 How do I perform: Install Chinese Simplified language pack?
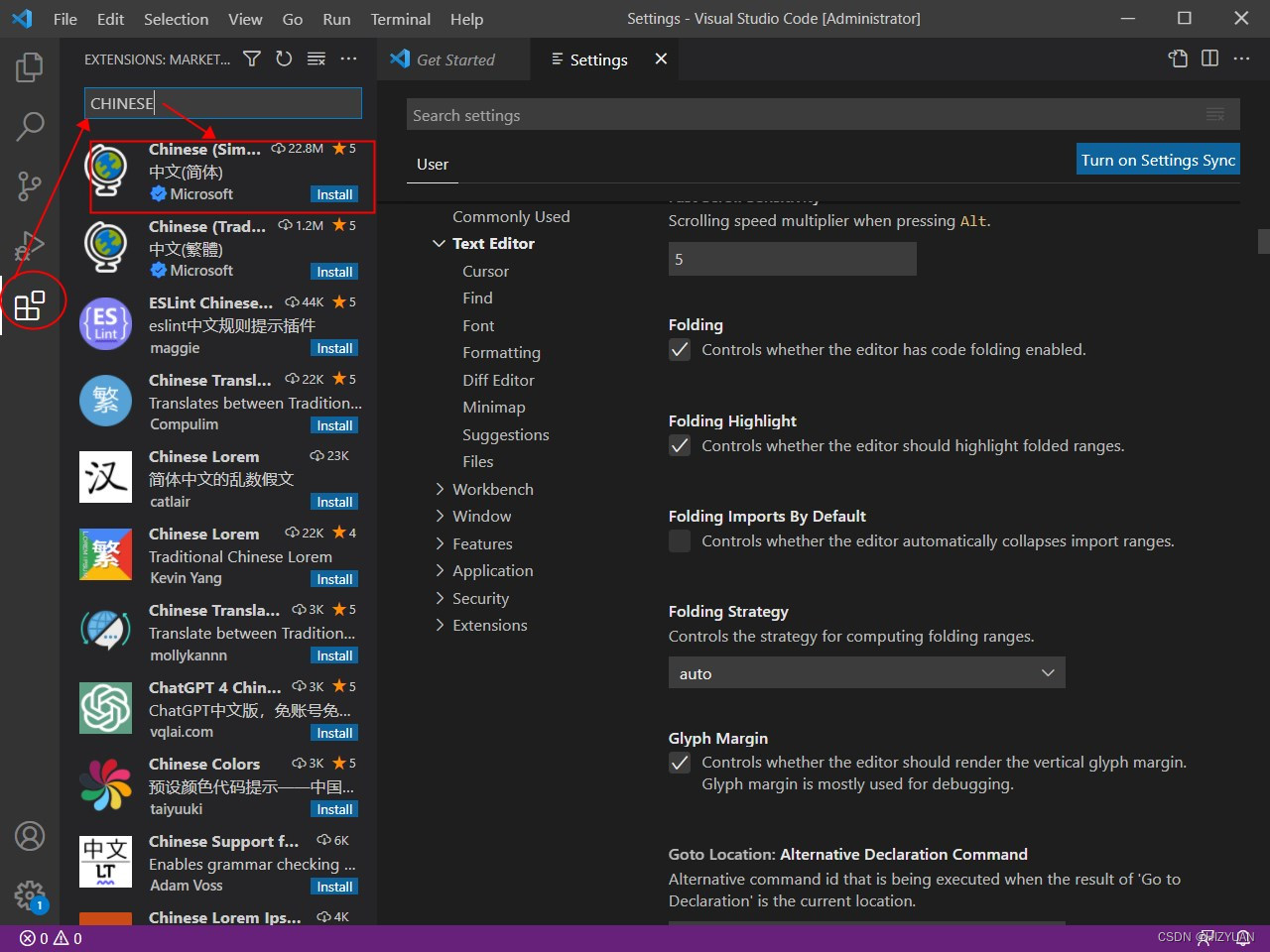334,194
